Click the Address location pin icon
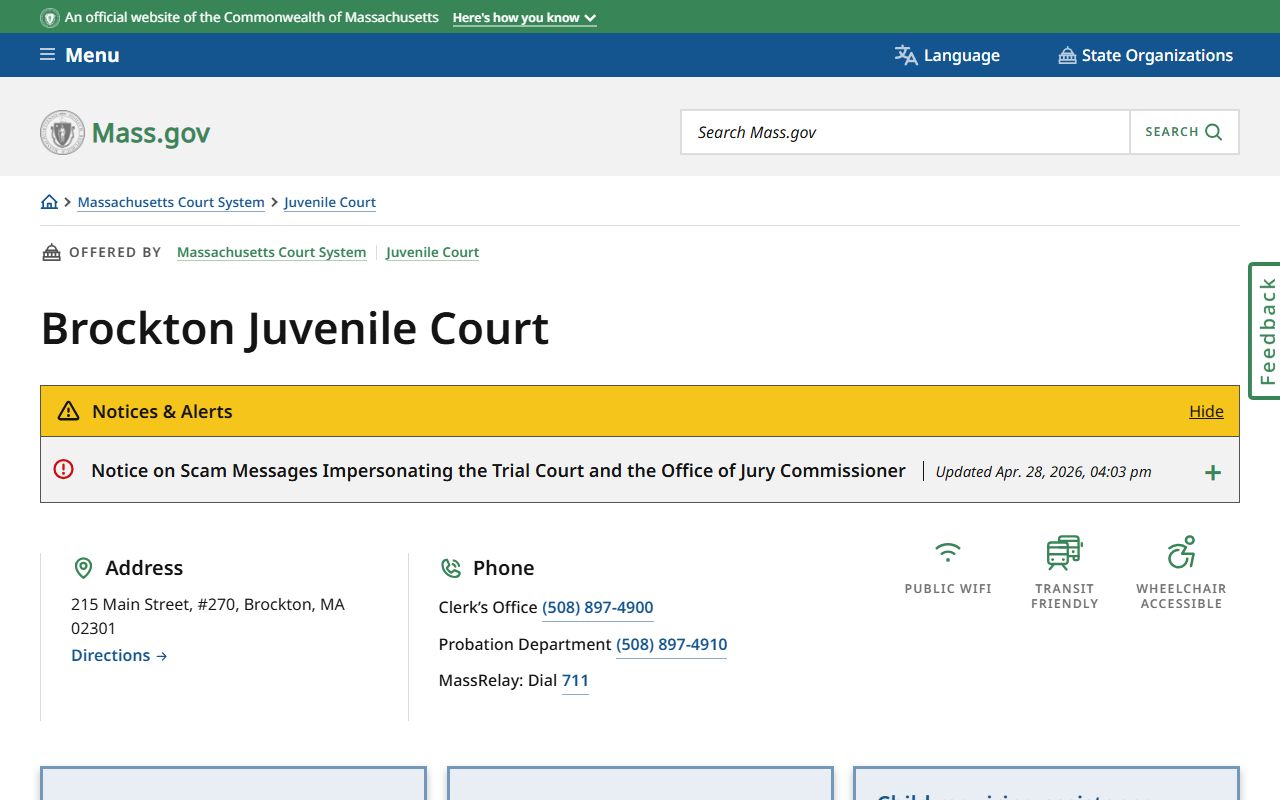 (x=84, y=568)
